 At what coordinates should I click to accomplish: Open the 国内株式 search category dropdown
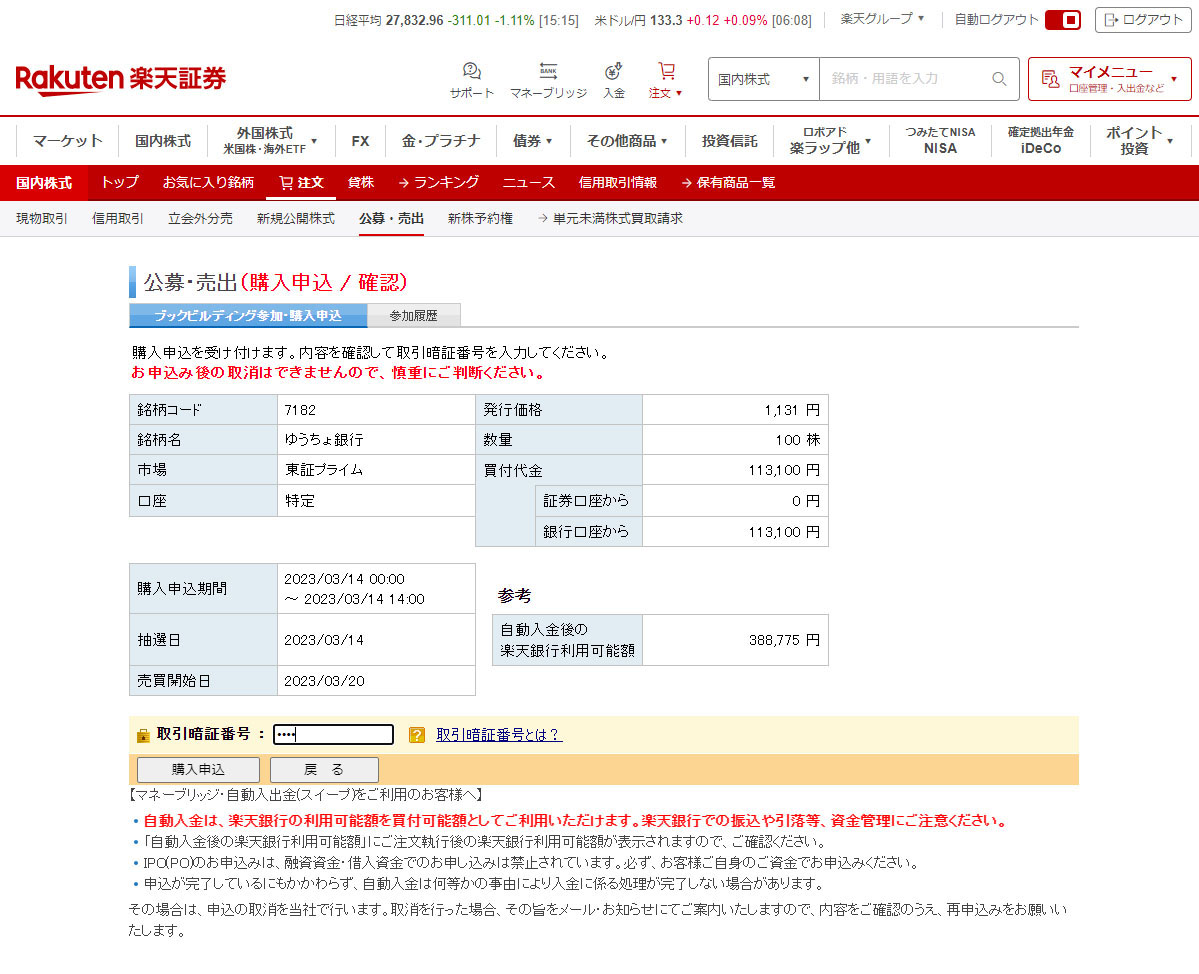[763, 79]
